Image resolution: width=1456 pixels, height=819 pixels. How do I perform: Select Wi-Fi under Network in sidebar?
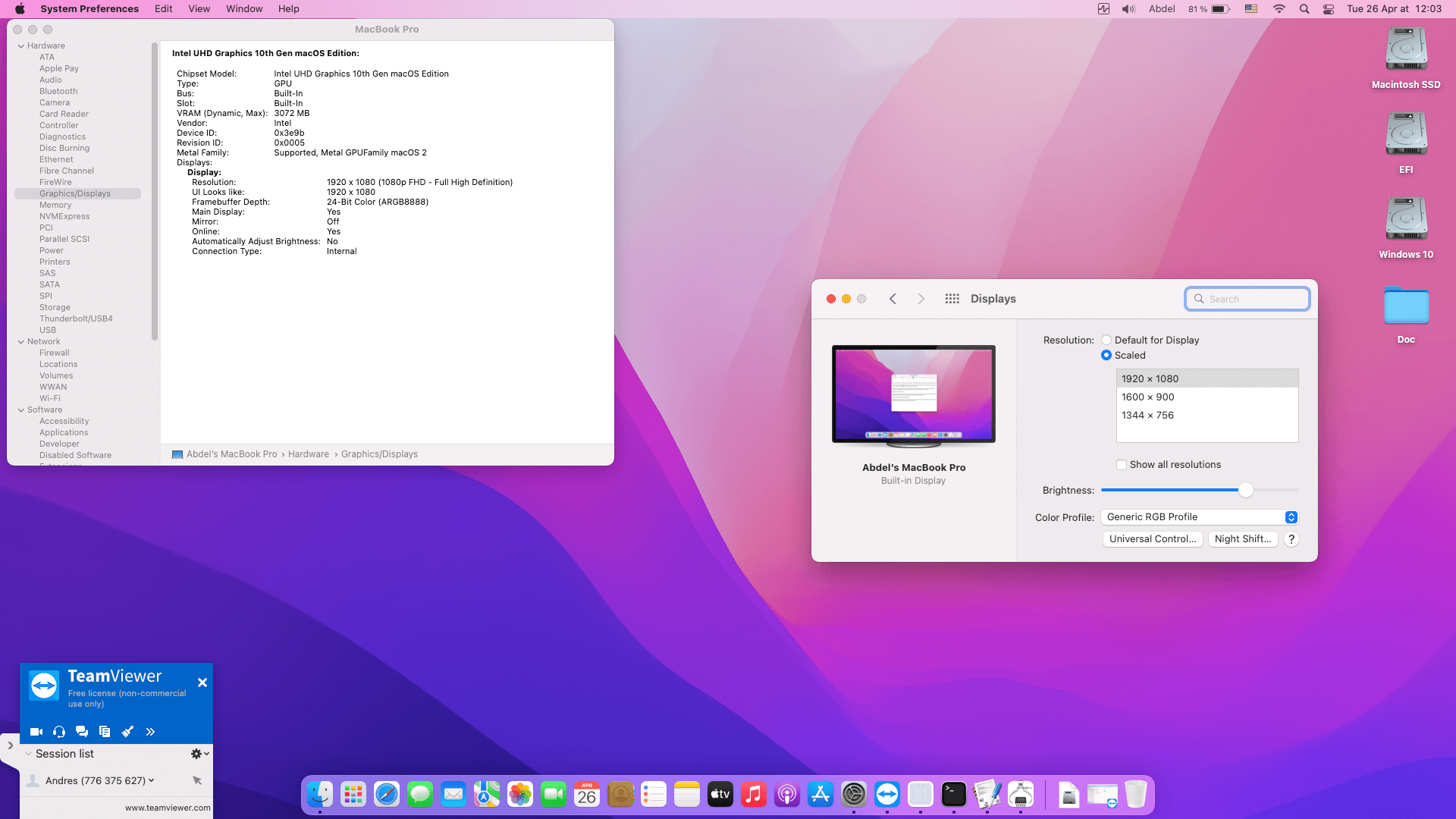pos(50,399)
